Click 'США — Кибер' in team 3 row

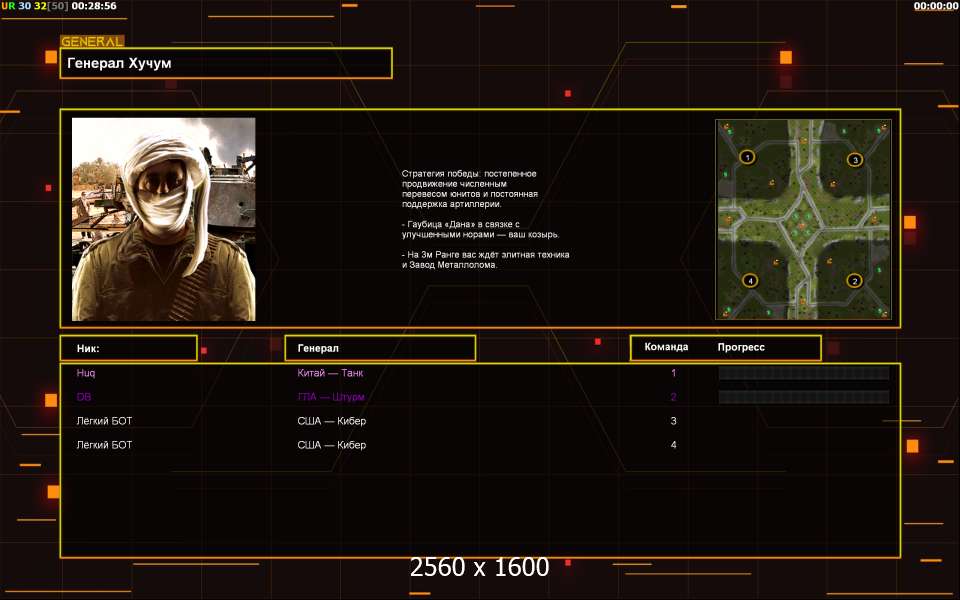[331, 421]
